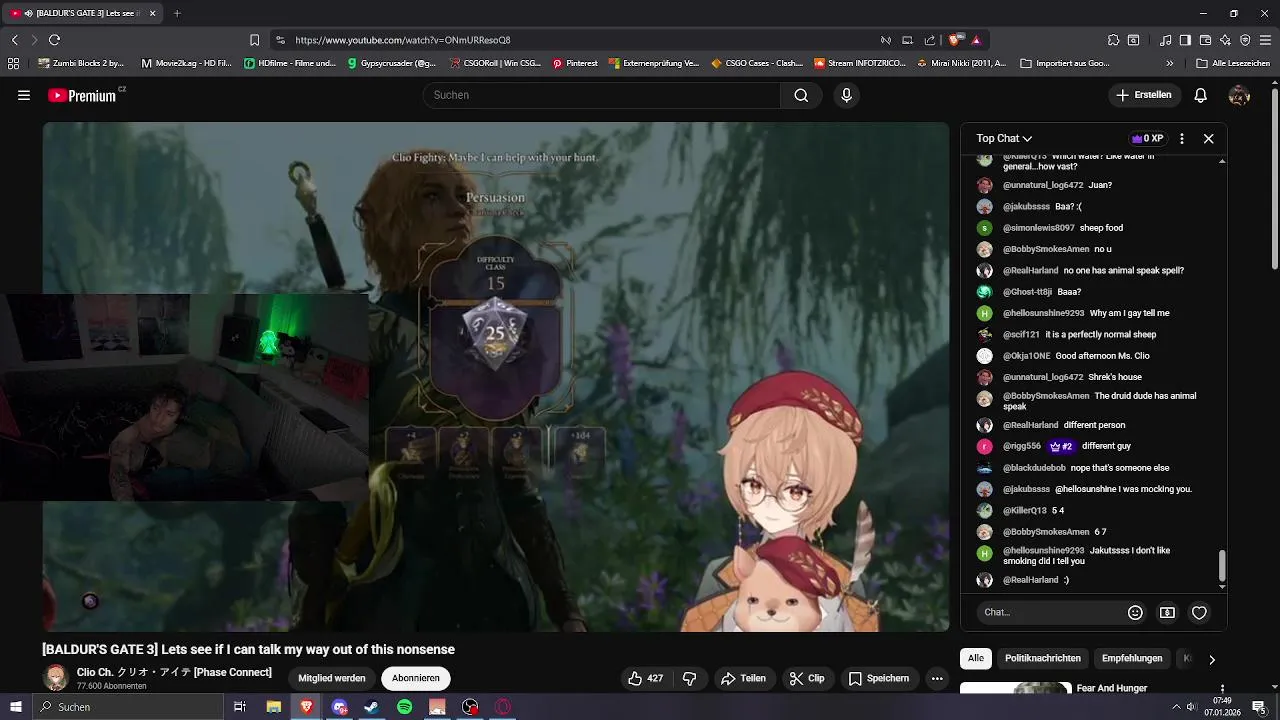The width and height of the screenshot is (1280, 720).
Task: Open Leo AI sparkle icon
Action: point(1225,40)
